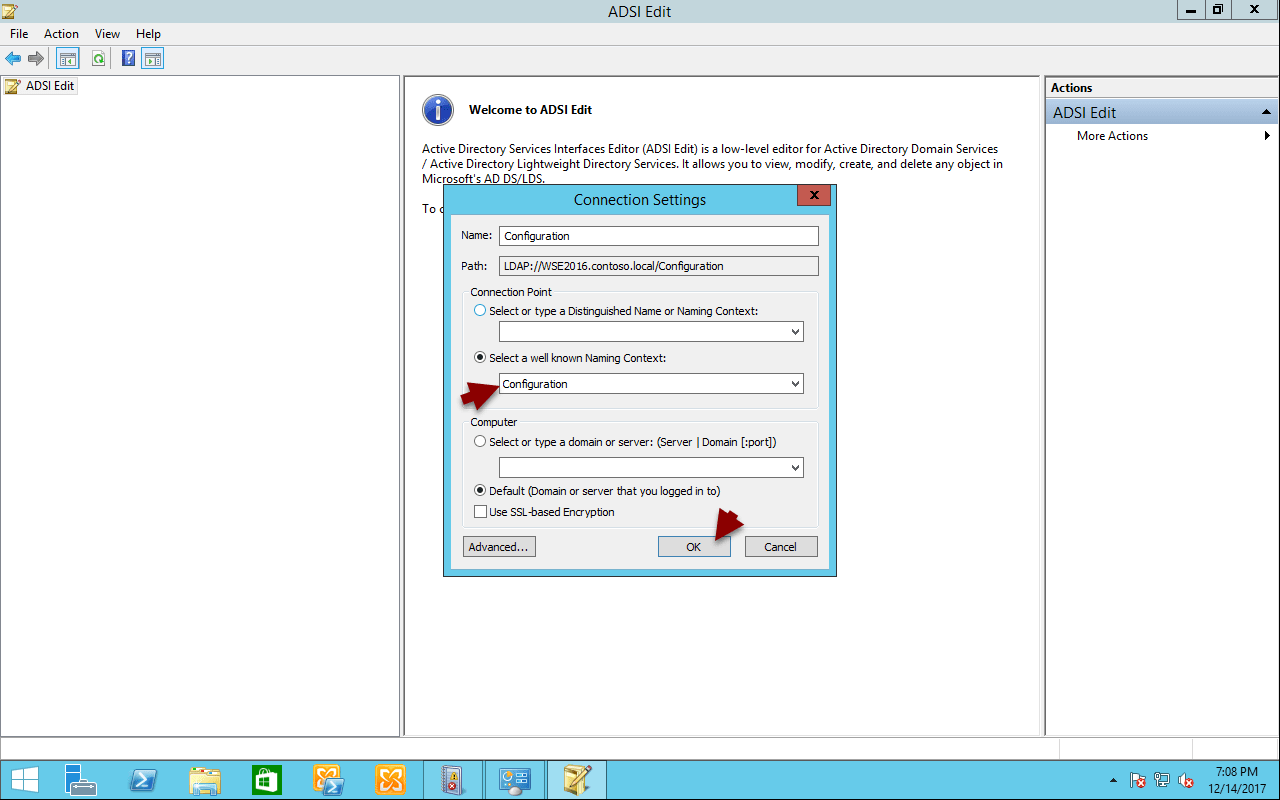
Task: Click the Name field containing Configuration
Action: pyautogui.click(x=658, y=236)
